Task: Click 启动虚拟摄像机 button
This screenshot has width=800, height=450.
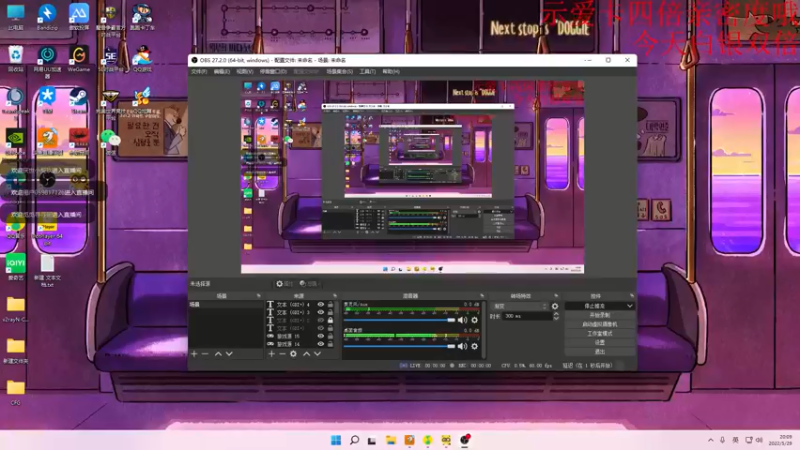Action: pyautogui.click(x=599, y=324)
